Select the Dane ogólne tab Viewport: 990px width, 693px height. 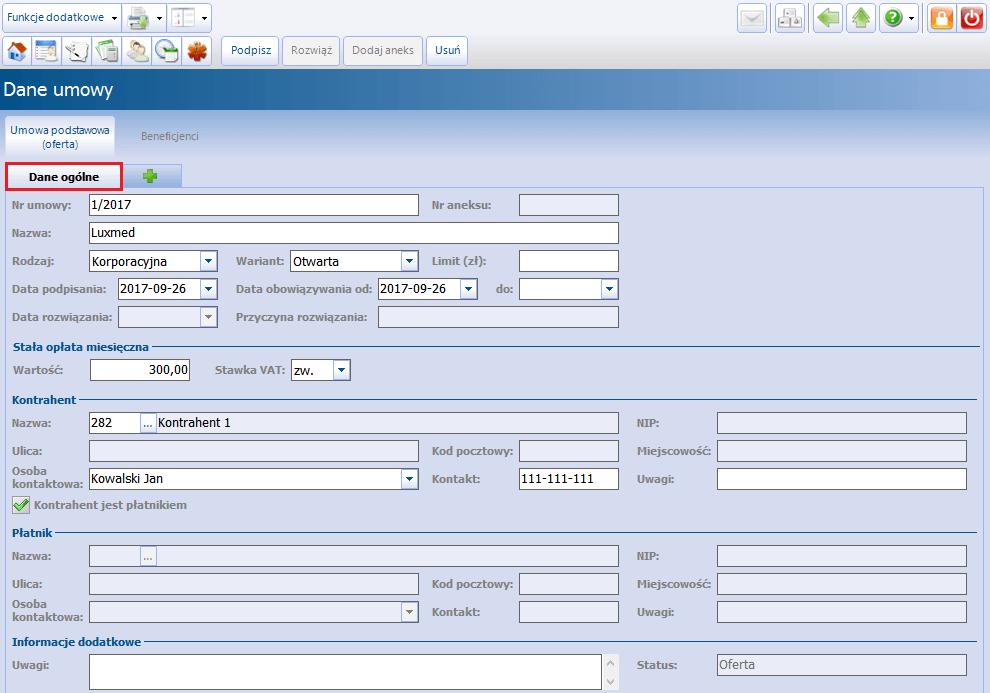(x=64, y=177)
